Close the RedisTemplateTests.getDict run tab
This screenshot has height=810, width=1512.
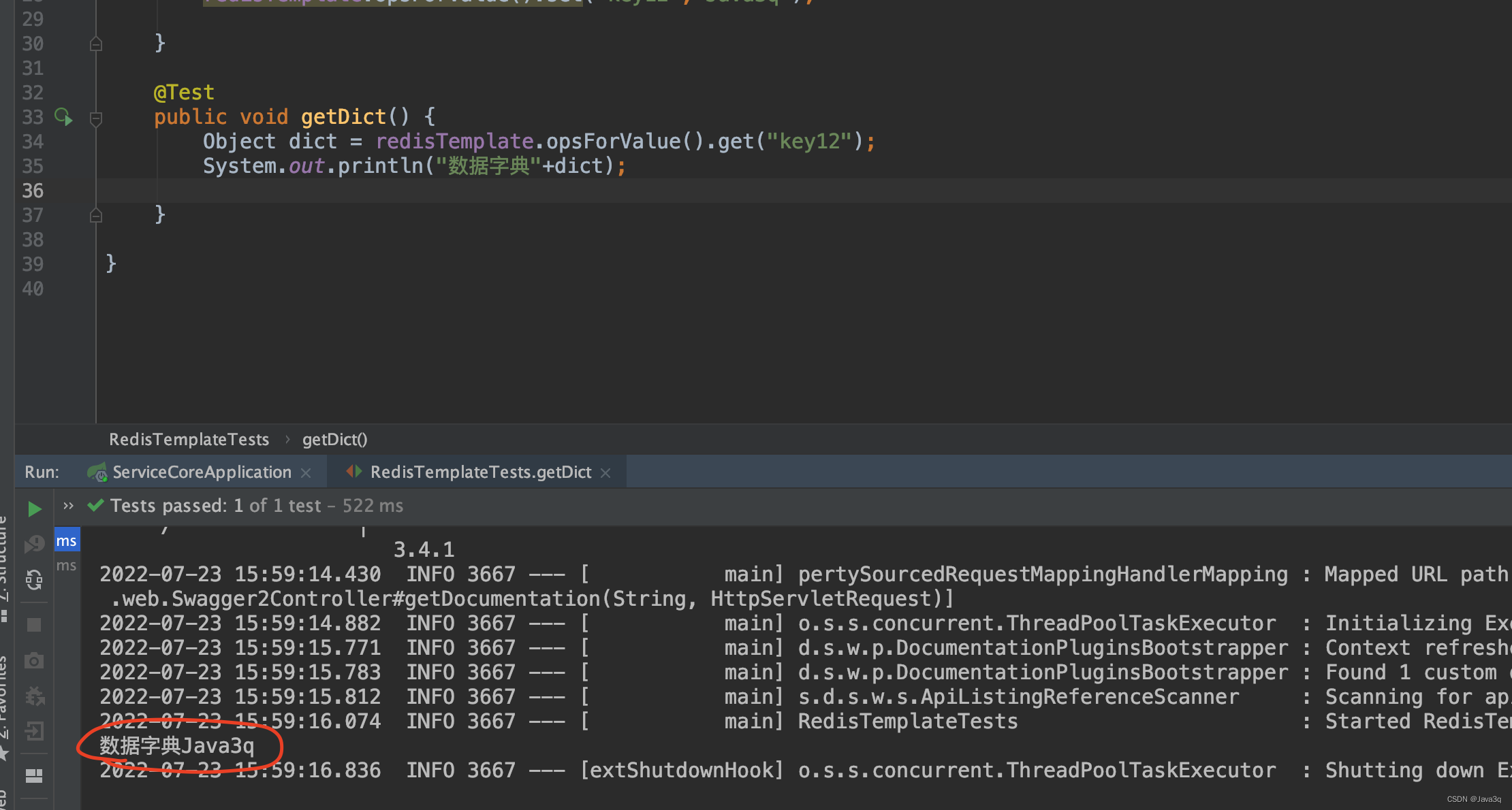(605, 473)
